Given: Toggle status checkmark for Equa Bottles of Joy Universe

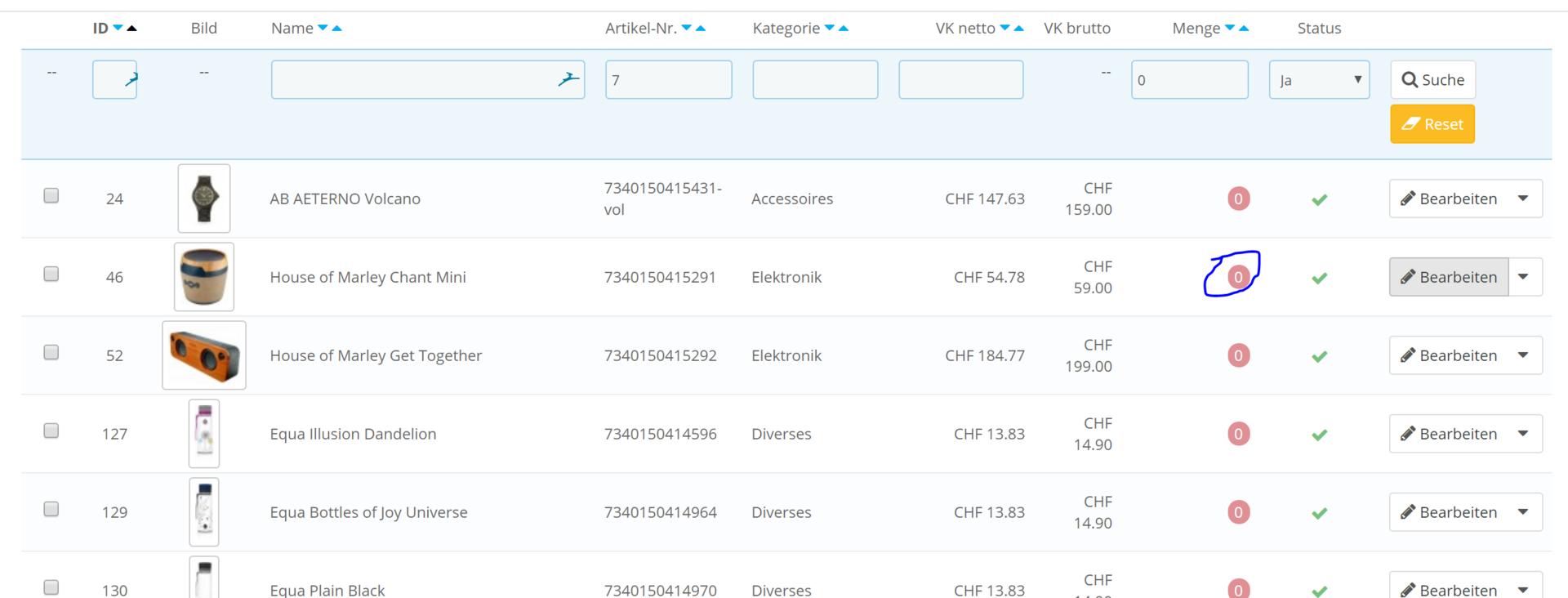Looking at the screenshot, I should pos(1320,513).
